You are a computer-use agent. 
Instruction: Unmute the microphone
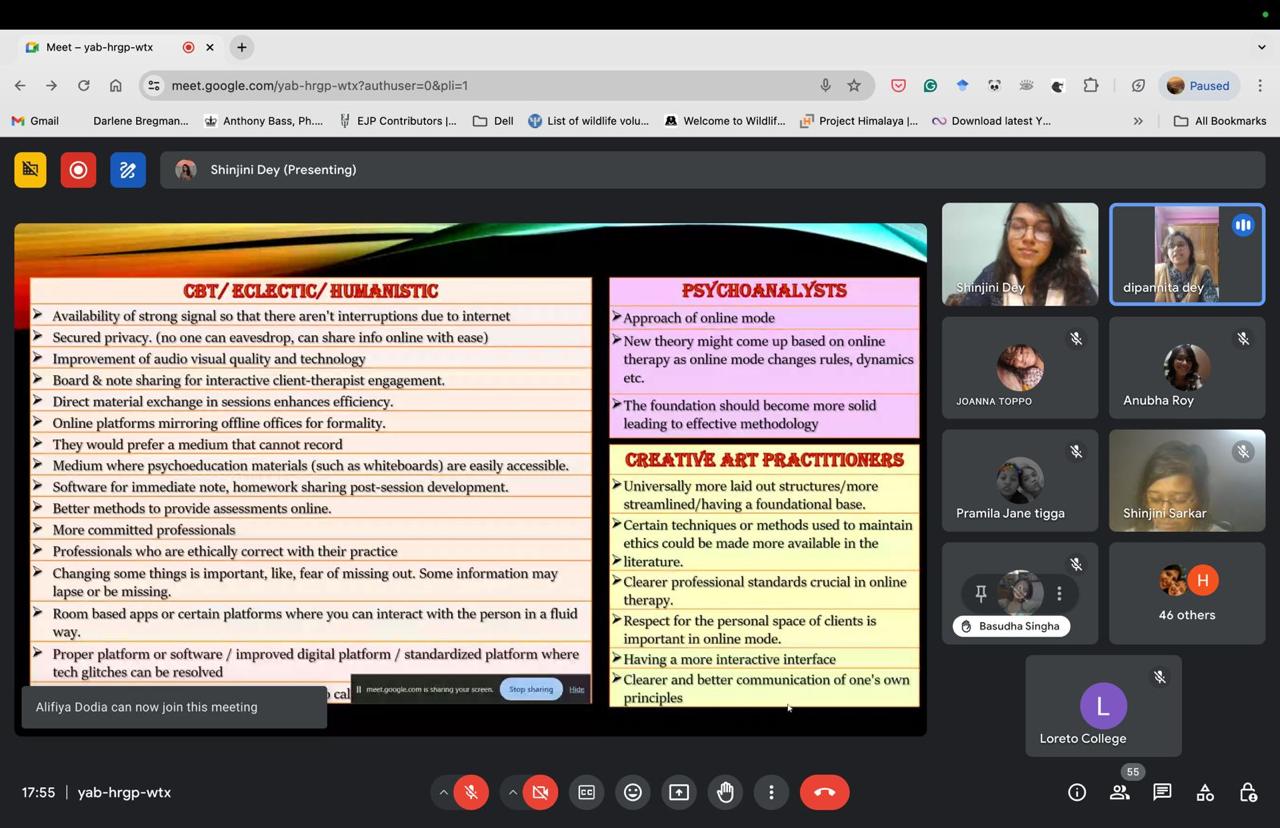[x=471, y=792]
